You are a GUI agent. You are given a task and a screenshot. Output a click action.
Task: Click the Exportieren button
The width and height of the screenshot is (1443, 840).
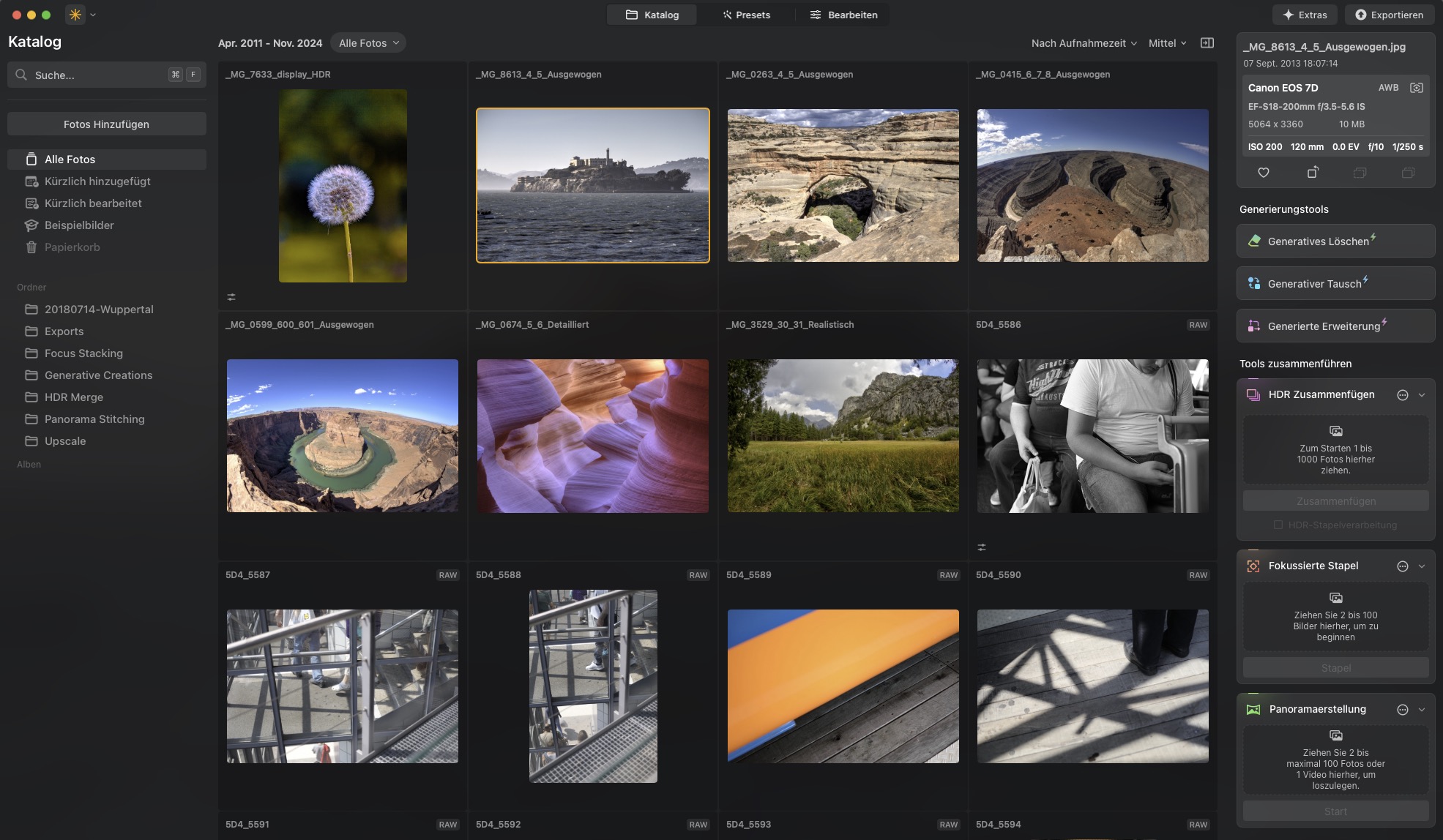(1390, 15)
